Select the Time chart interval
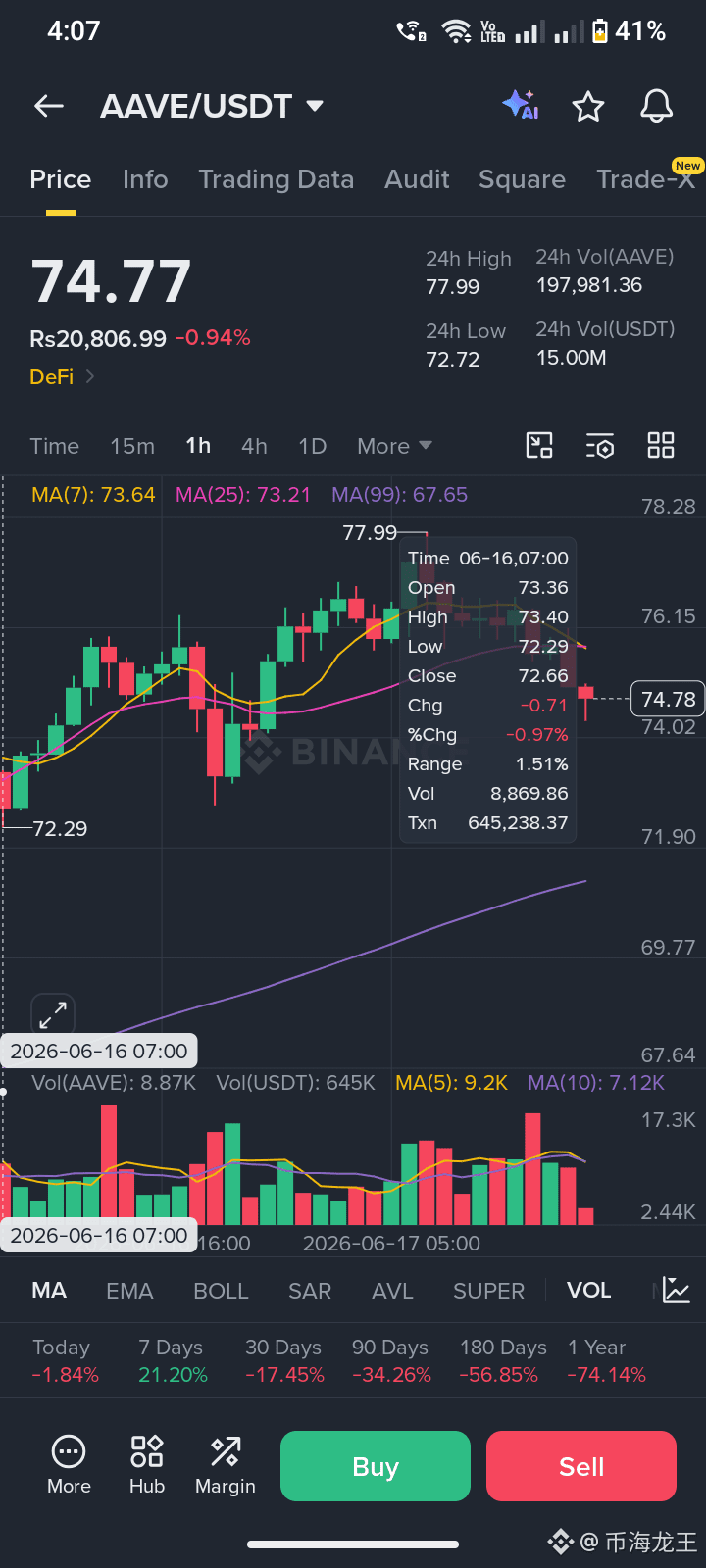 tap(55, 446)
